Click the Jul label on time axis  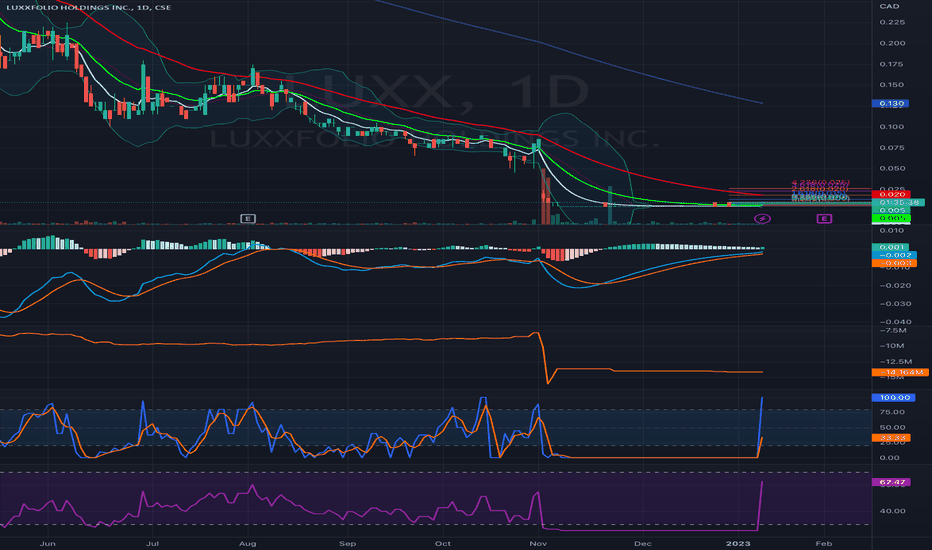click(152, 543)
